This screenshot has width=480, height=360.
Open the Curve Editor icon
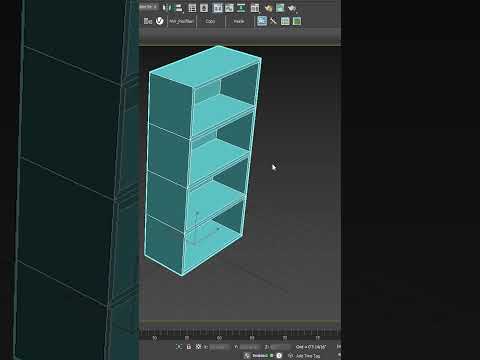pyautogui.click(x=229, y=8)
